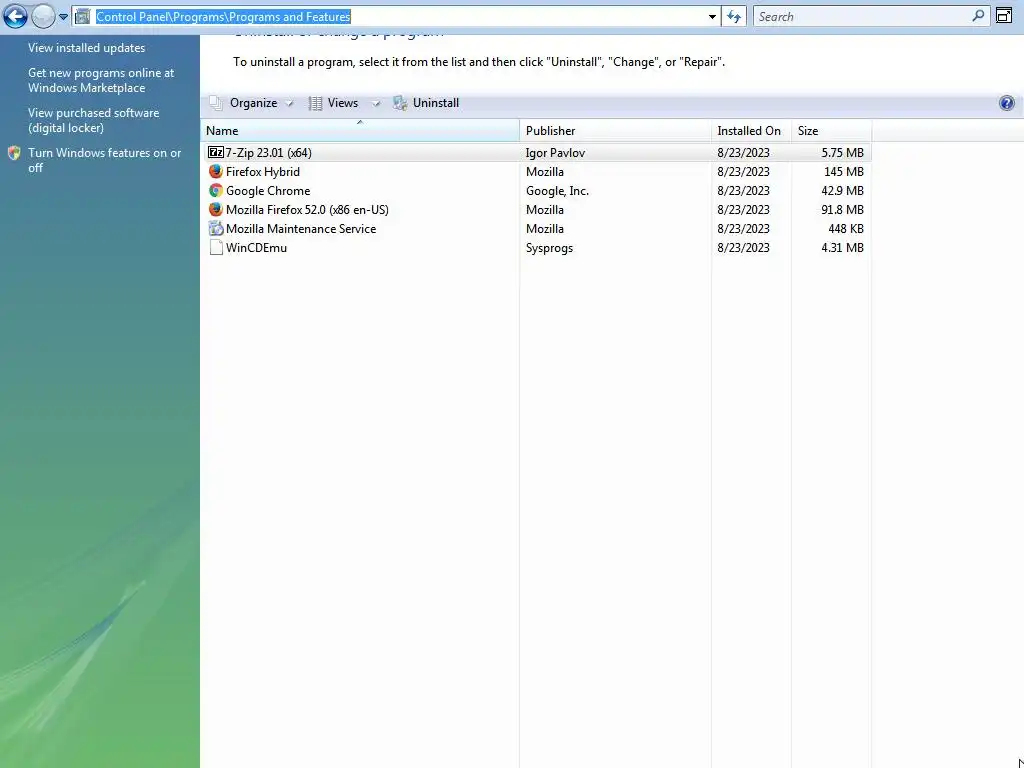Image resolution: width=1024 pixels, height=768 pixels.
Task: Open recent pages dropdown next to Forward
Action: tap(63, 17)
